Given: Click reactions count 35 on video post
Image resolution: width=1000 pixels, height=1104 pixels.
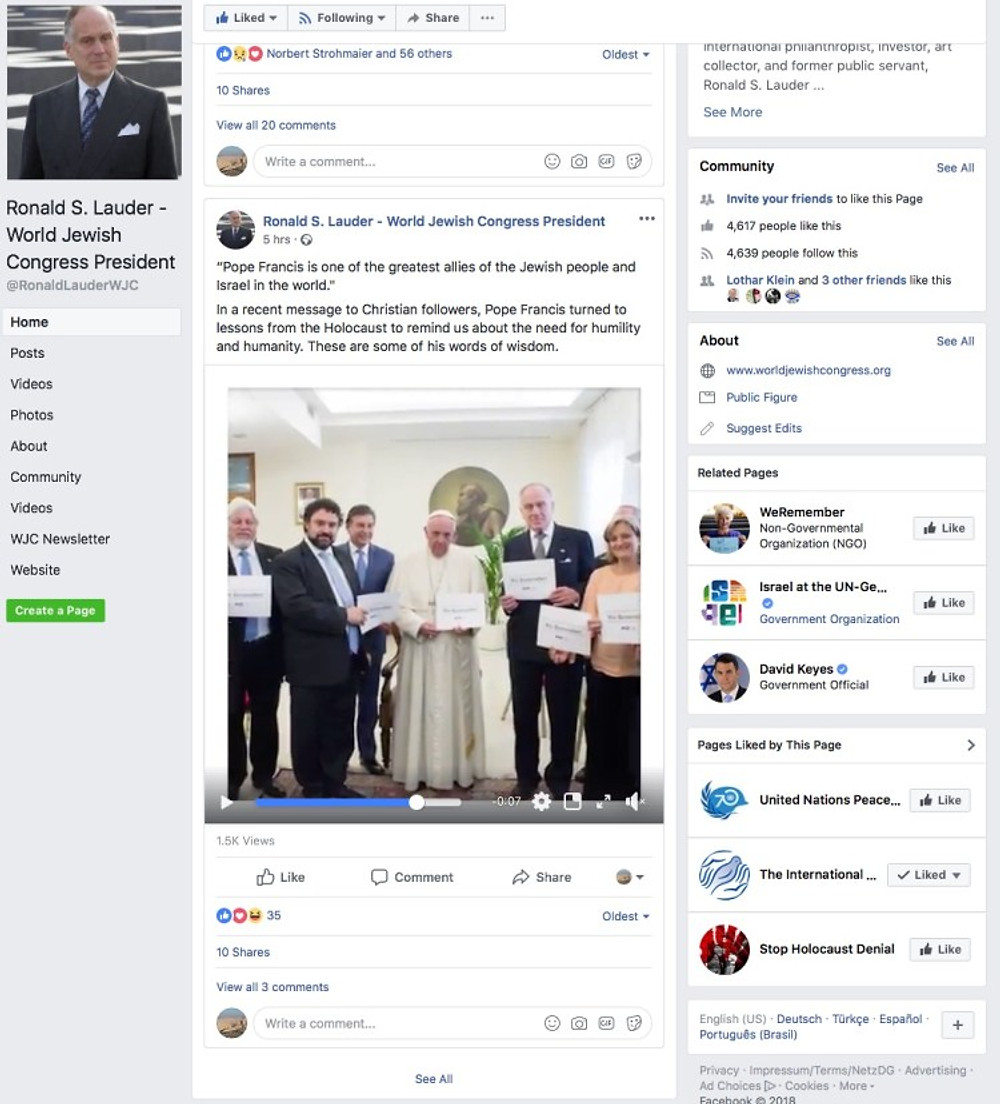Looking at the screenshot, I should click(x=273, y=915).
